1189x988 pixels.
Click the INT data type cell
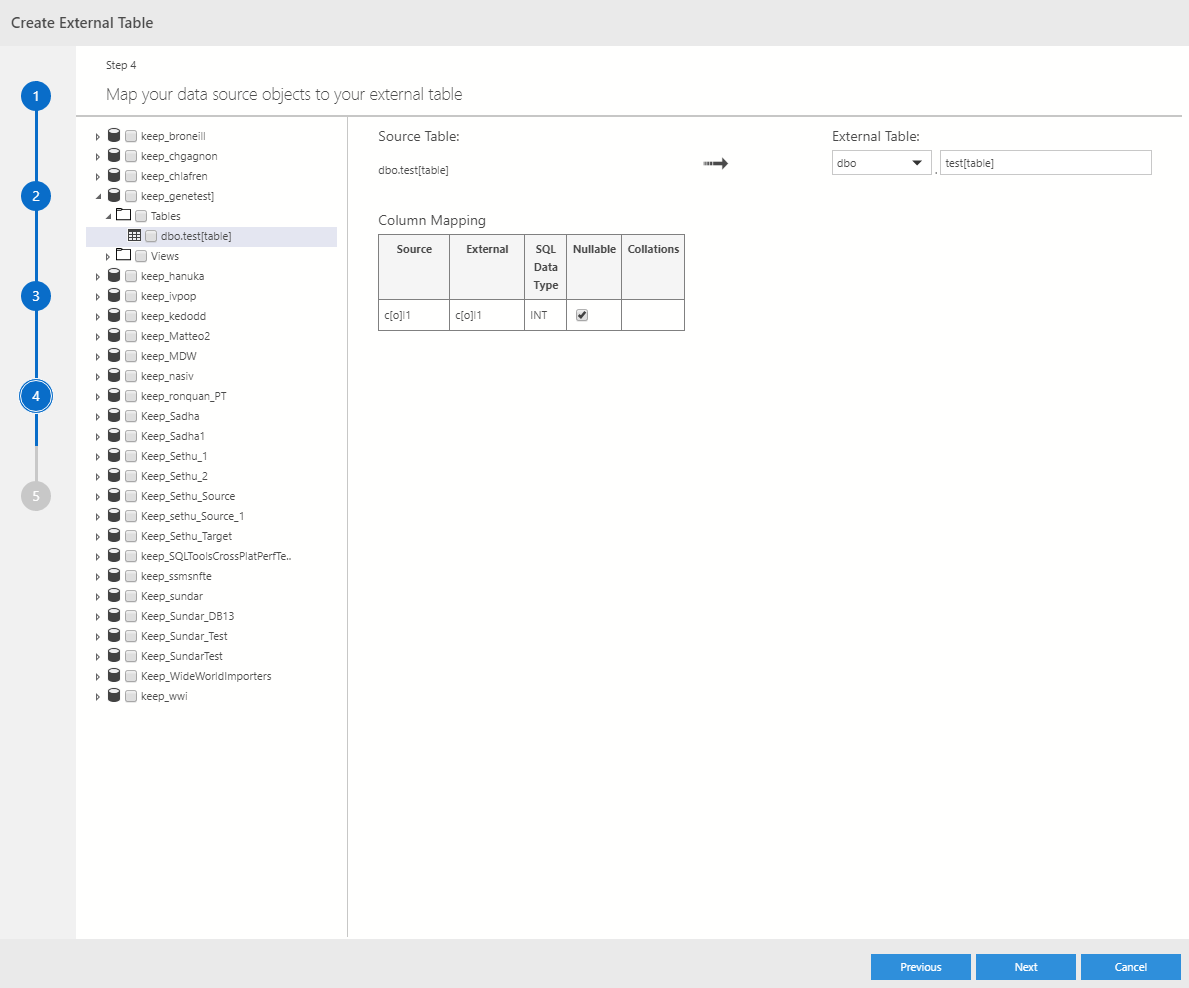click(x=545, y=315)
